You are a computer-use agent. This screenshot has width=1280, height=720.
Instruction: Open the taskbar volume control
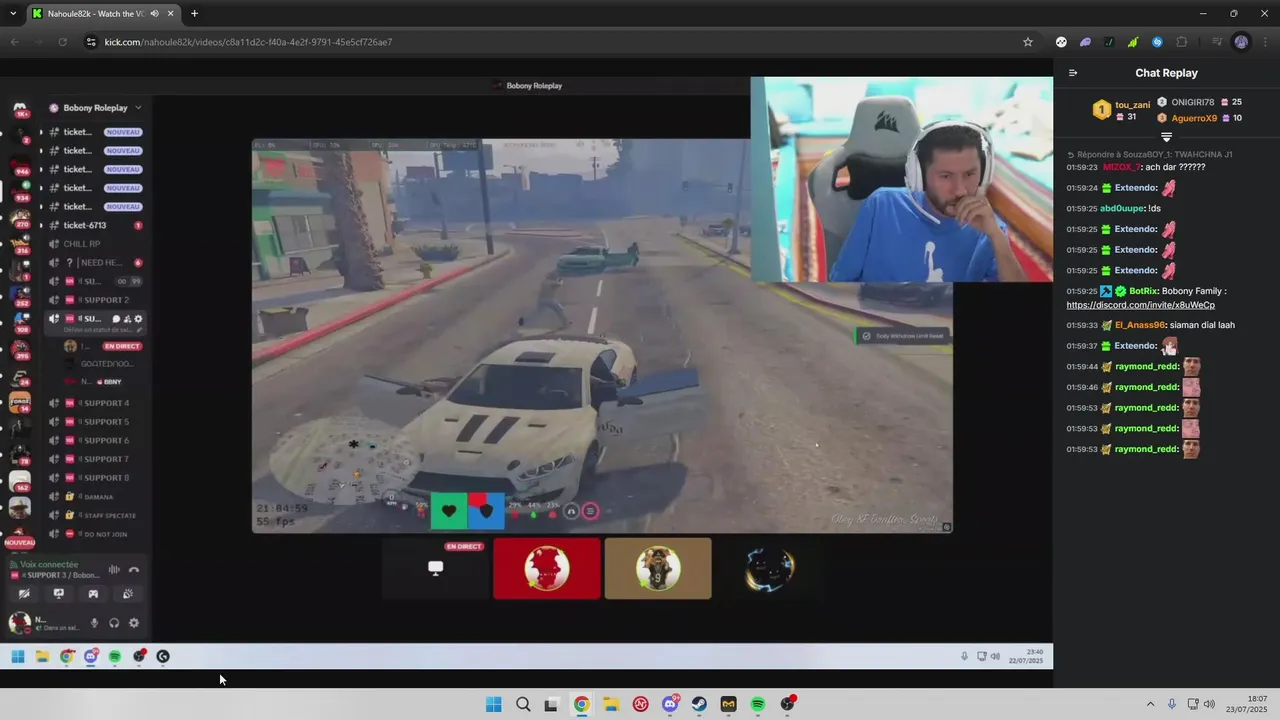[x=1209, y=704]
